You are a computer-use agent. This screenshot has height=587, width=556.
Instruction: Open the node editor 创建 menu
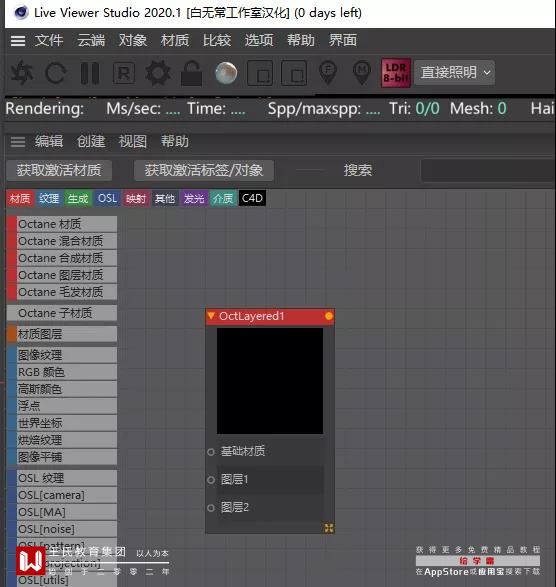[91, 142]
